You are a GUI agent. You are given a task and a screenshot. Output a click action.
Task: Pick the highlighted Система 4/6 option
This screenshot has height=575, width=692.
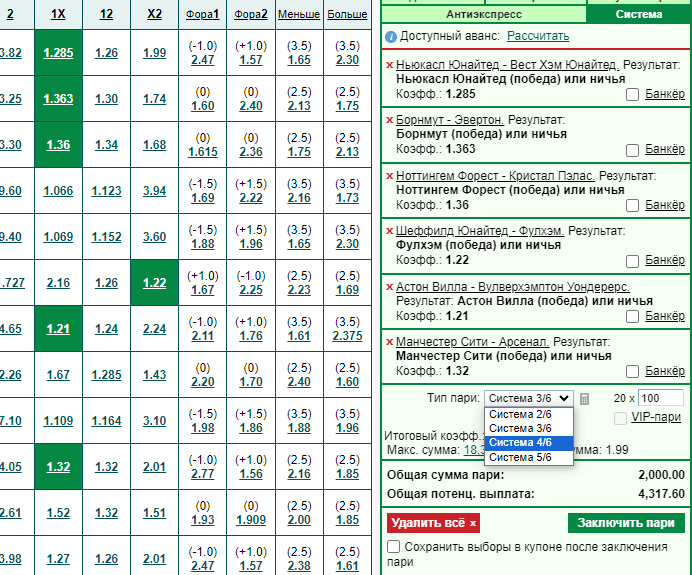tap(529, 443)
